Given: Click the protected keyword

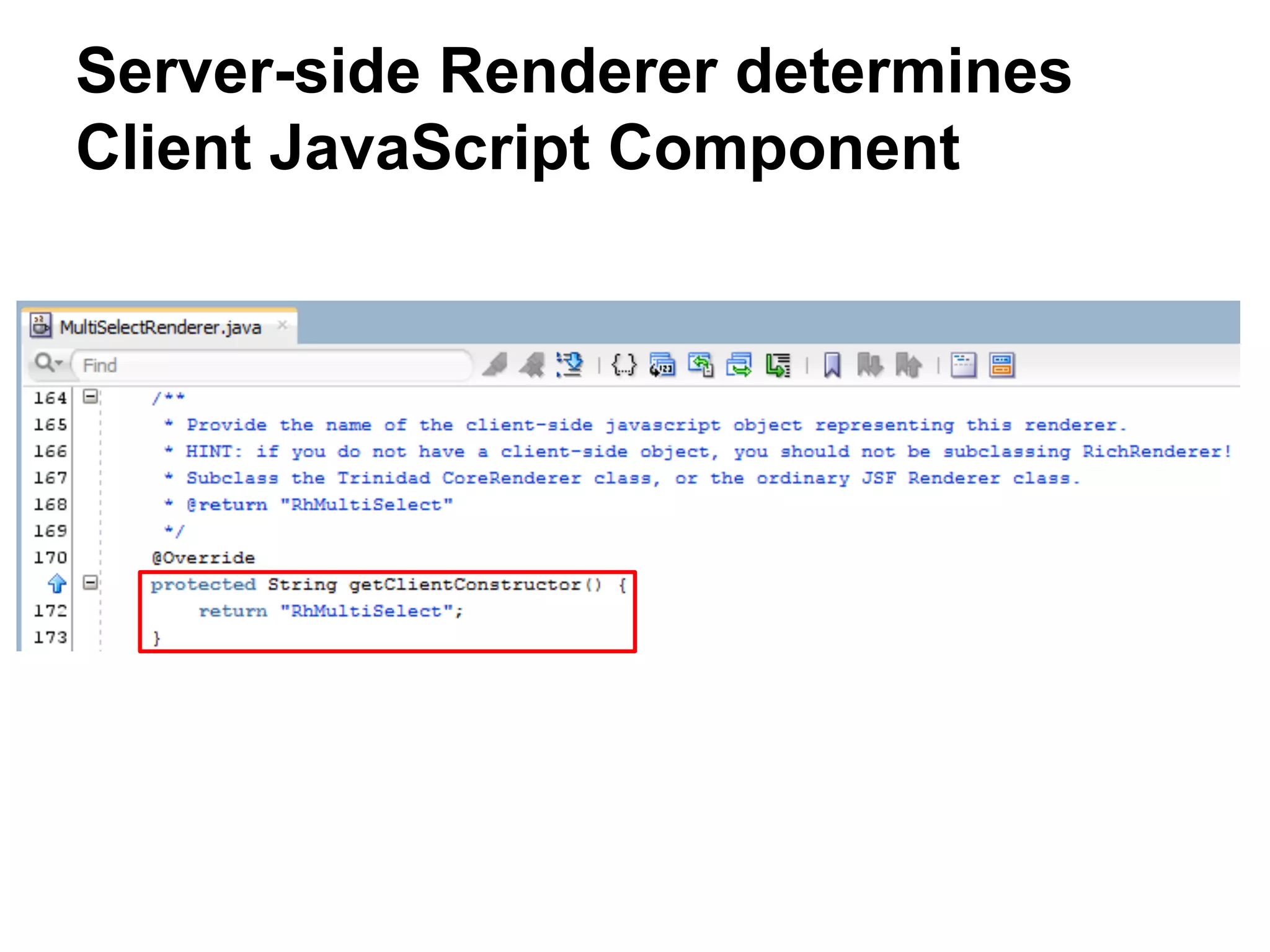Looking at the screenshot, I should tap(203, 584).
